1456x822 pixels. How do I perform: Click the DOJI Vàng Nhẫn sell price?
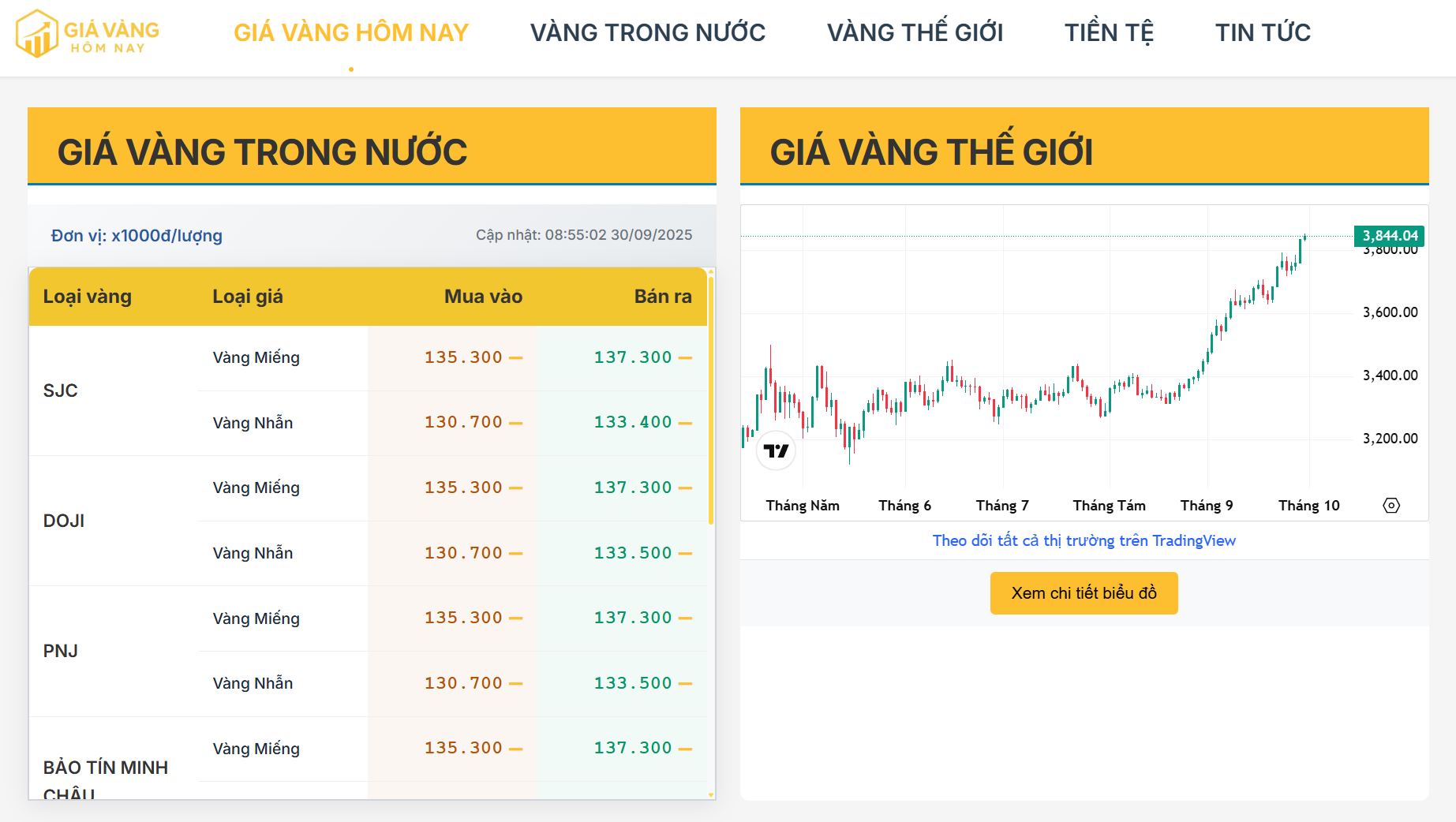pyautogui.click(x=633, y=553)
